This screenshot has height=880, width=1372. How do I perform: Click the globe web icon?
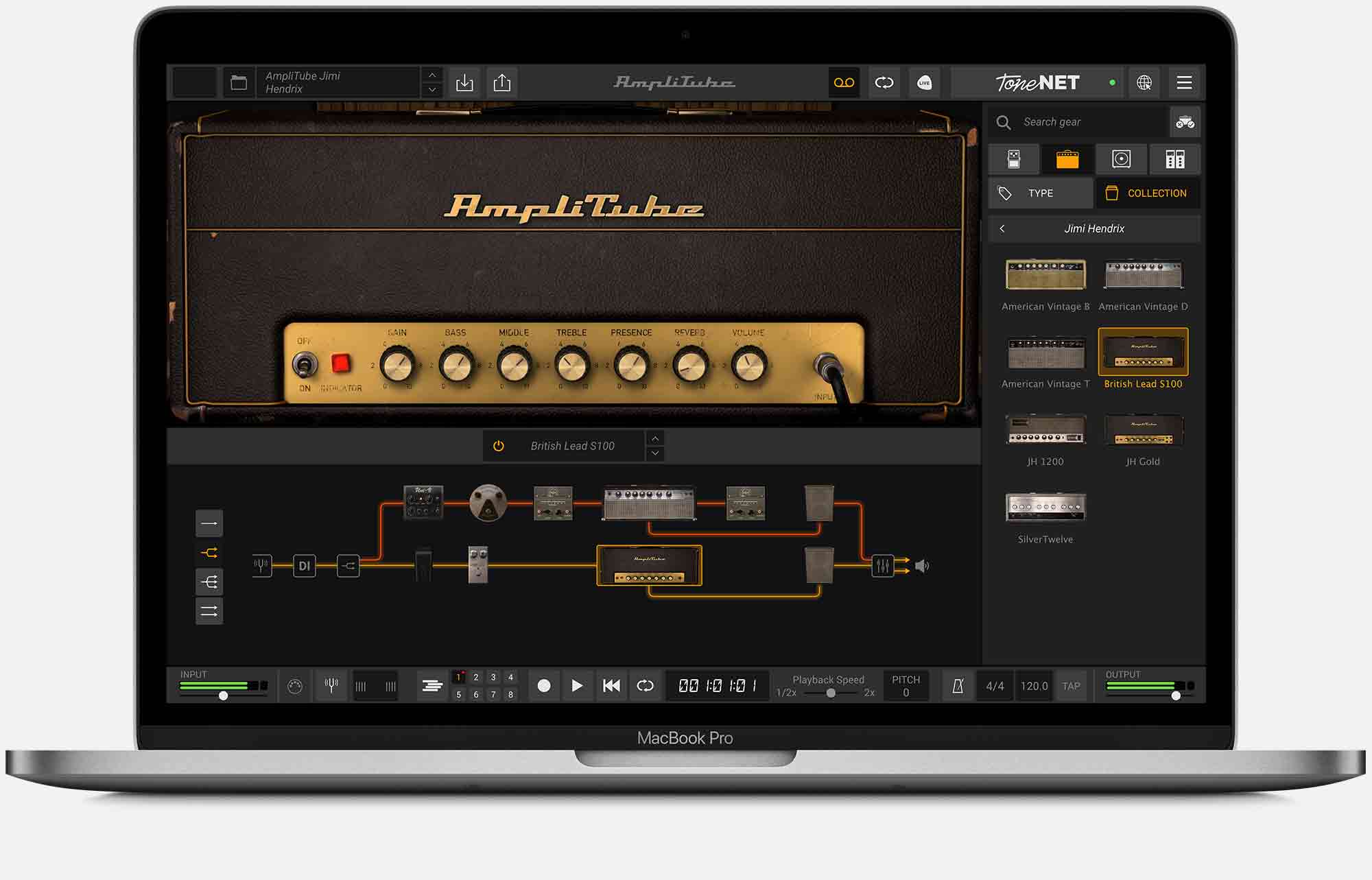point(1144,83)
